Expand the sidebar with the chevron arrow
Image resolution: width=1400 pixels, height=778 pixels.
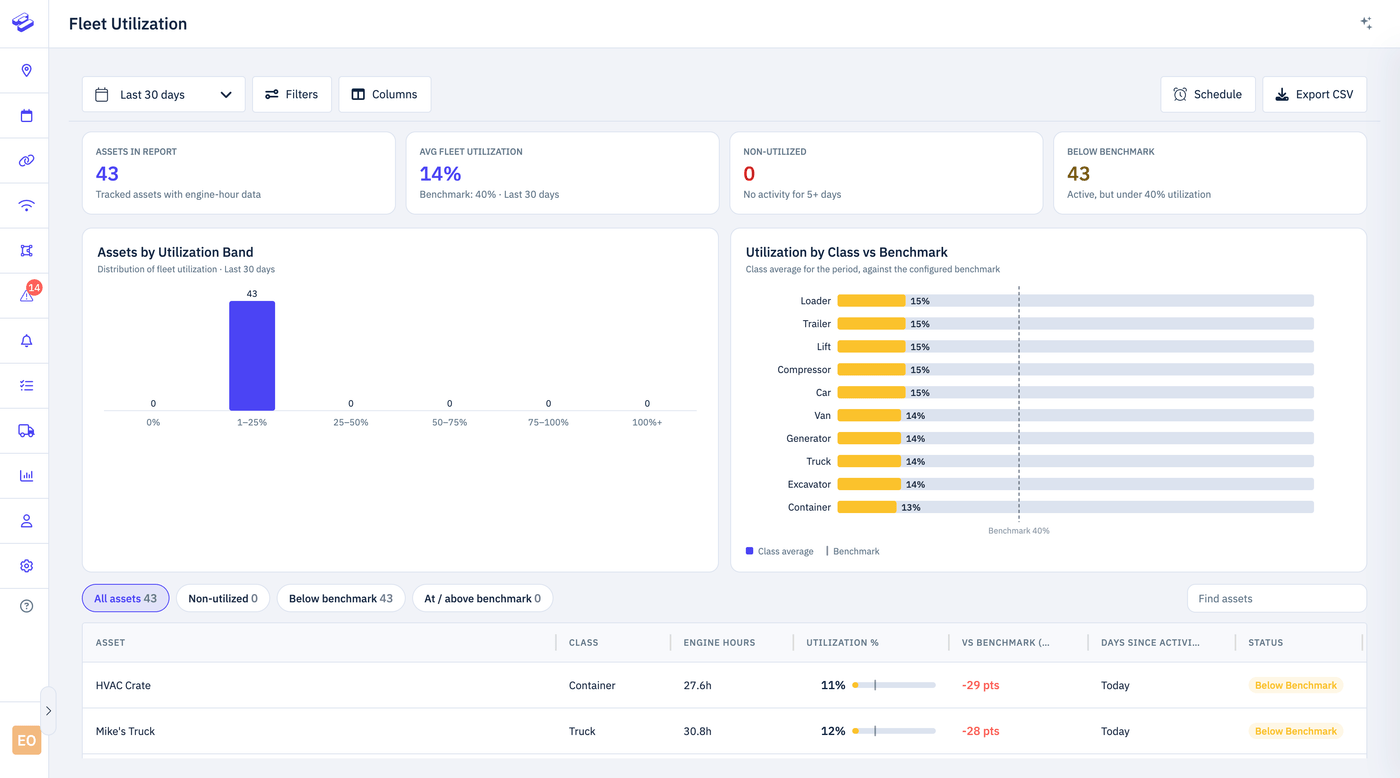click(48, 711)
